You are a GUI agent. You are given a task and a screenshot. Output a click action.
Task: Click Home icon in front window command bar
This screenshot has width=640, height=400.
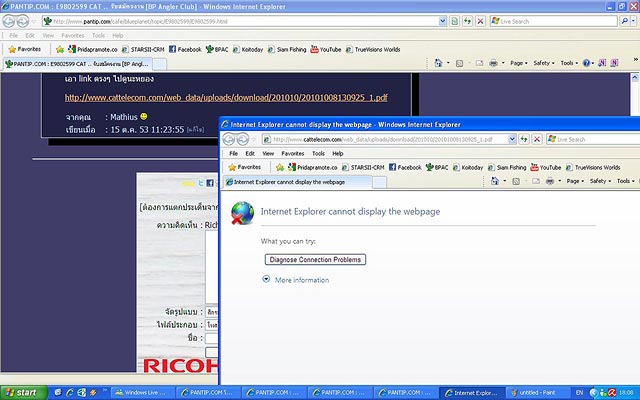tap(495, 181)
